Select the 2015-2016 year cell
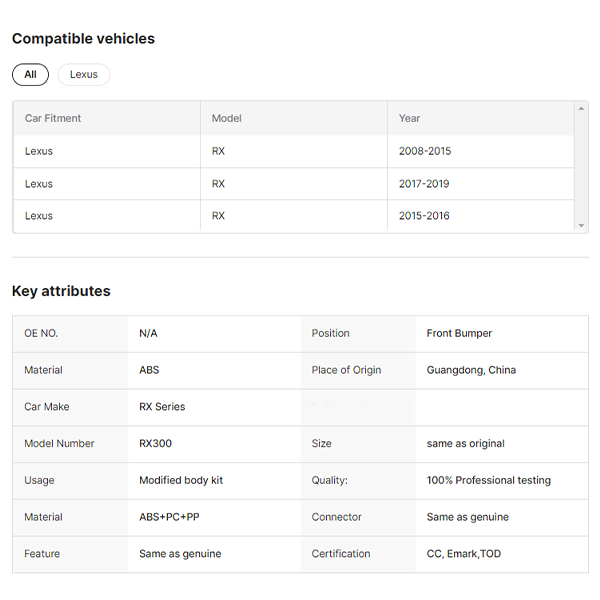The image size is (600, 600). tap(425, 216)
